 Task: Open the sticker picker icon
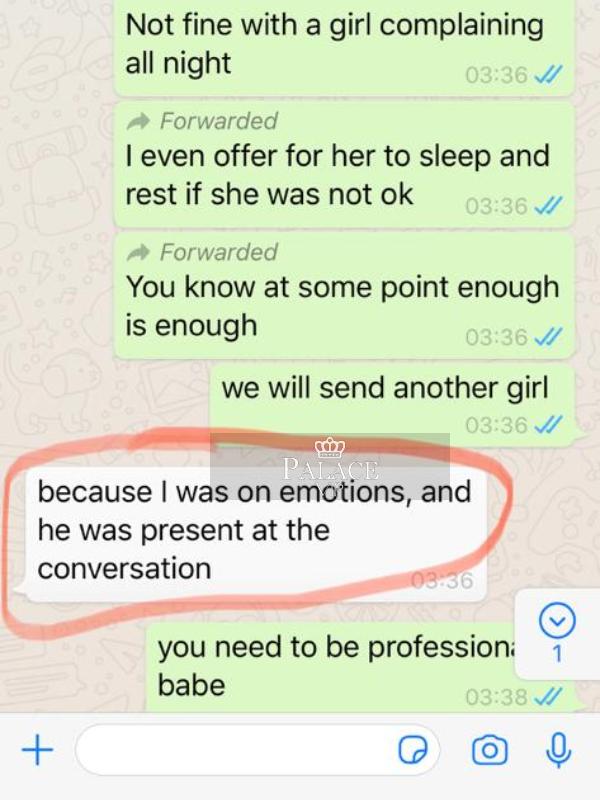(x=412, y=750)
